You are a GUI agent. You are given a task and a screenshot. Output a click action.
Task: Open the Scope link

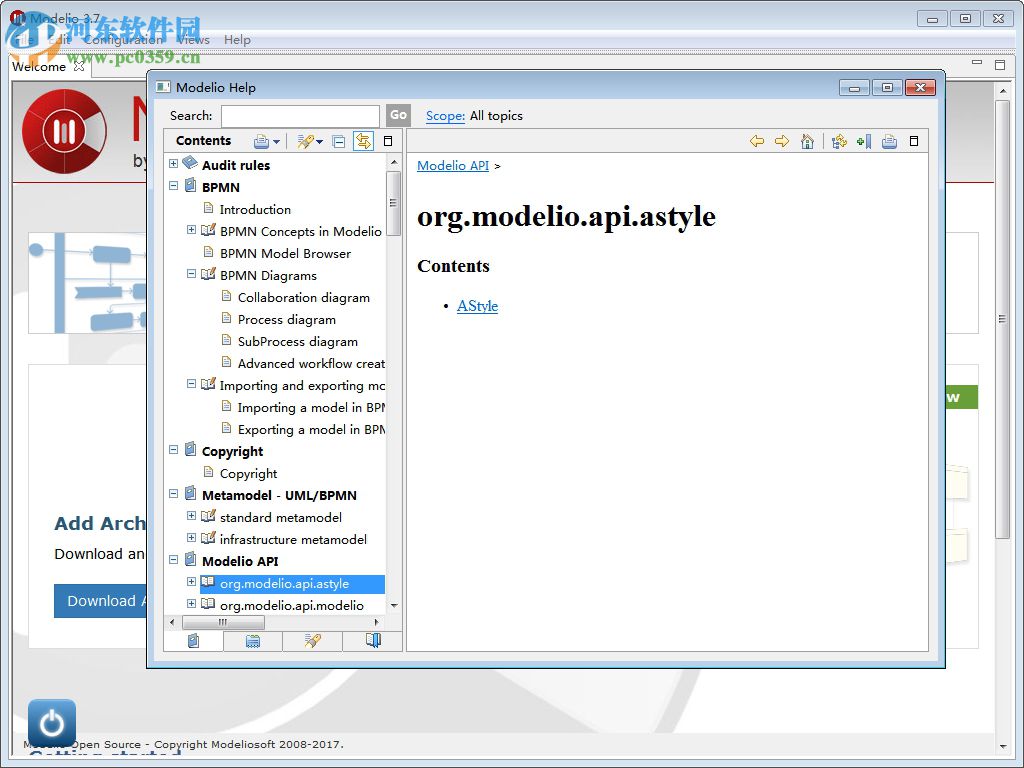[445, 116]
